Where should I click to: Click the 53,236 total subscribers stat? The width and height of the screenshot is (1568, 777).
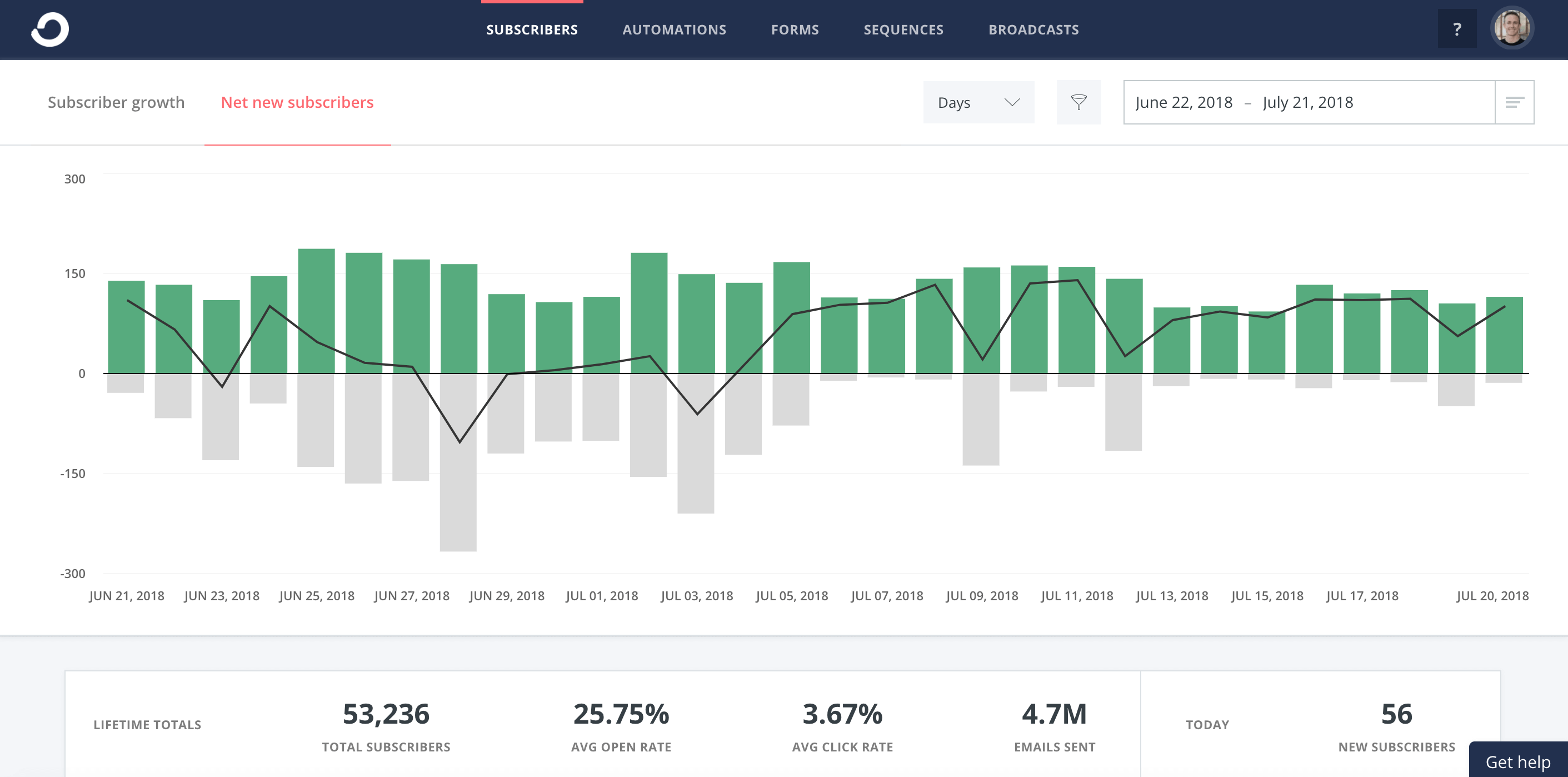point(387,713)
